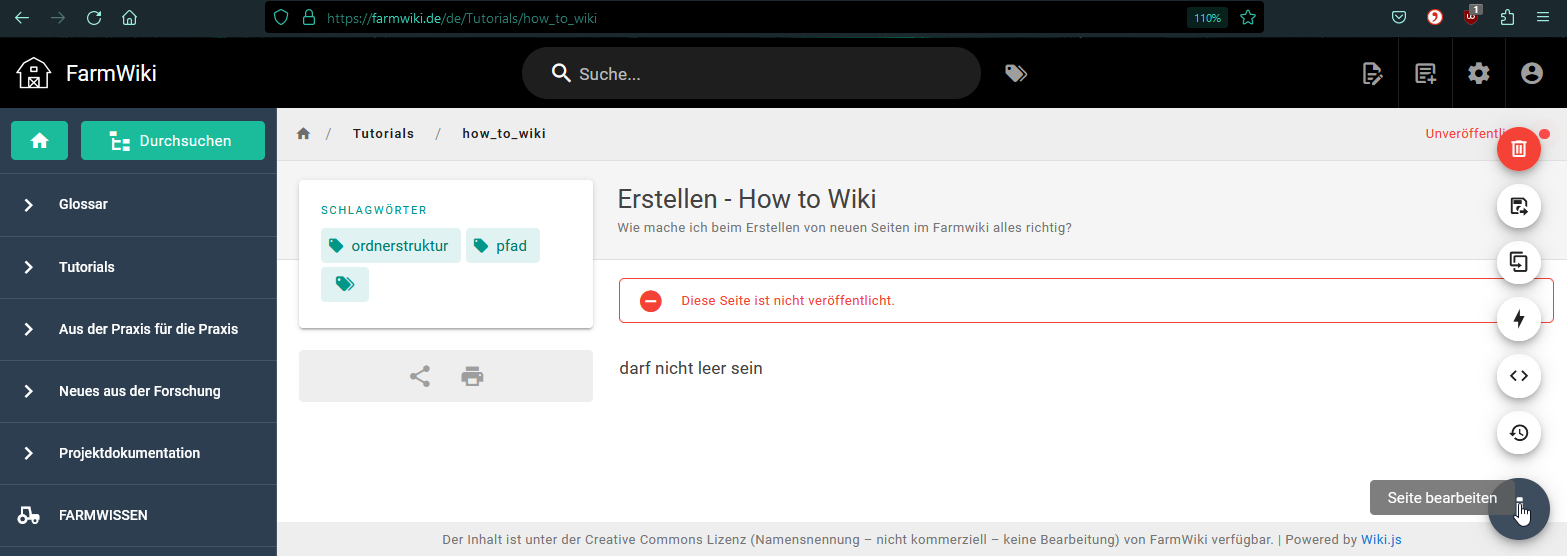Click the print page icon
Image resolution: width=1567 pixels, height=556 pixels.
click(x=472, y=377)
